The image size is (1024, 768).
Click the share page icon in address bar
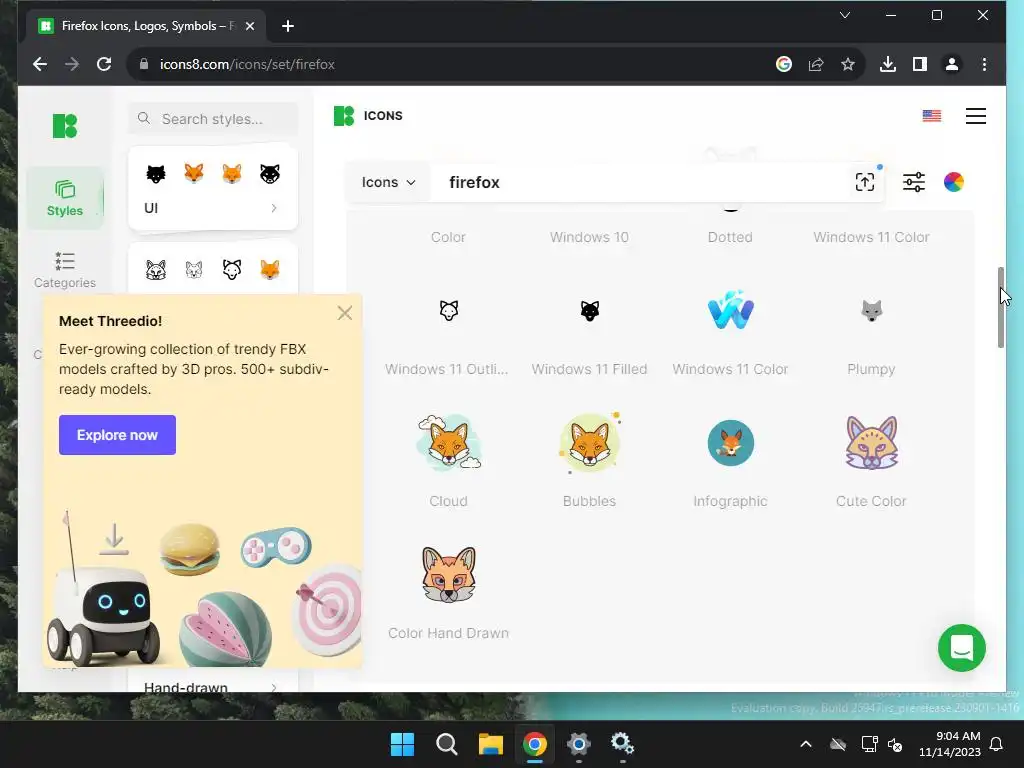pos(816,64)
